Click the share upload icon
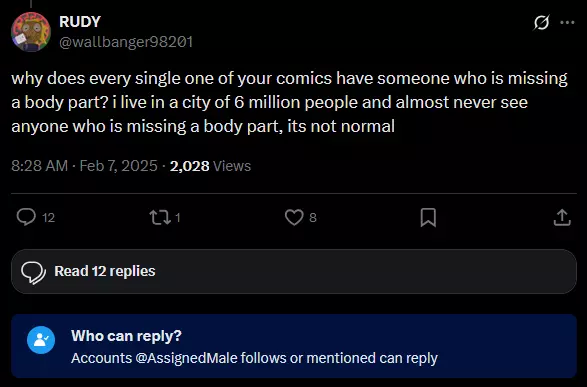 [x=562, y=217]
